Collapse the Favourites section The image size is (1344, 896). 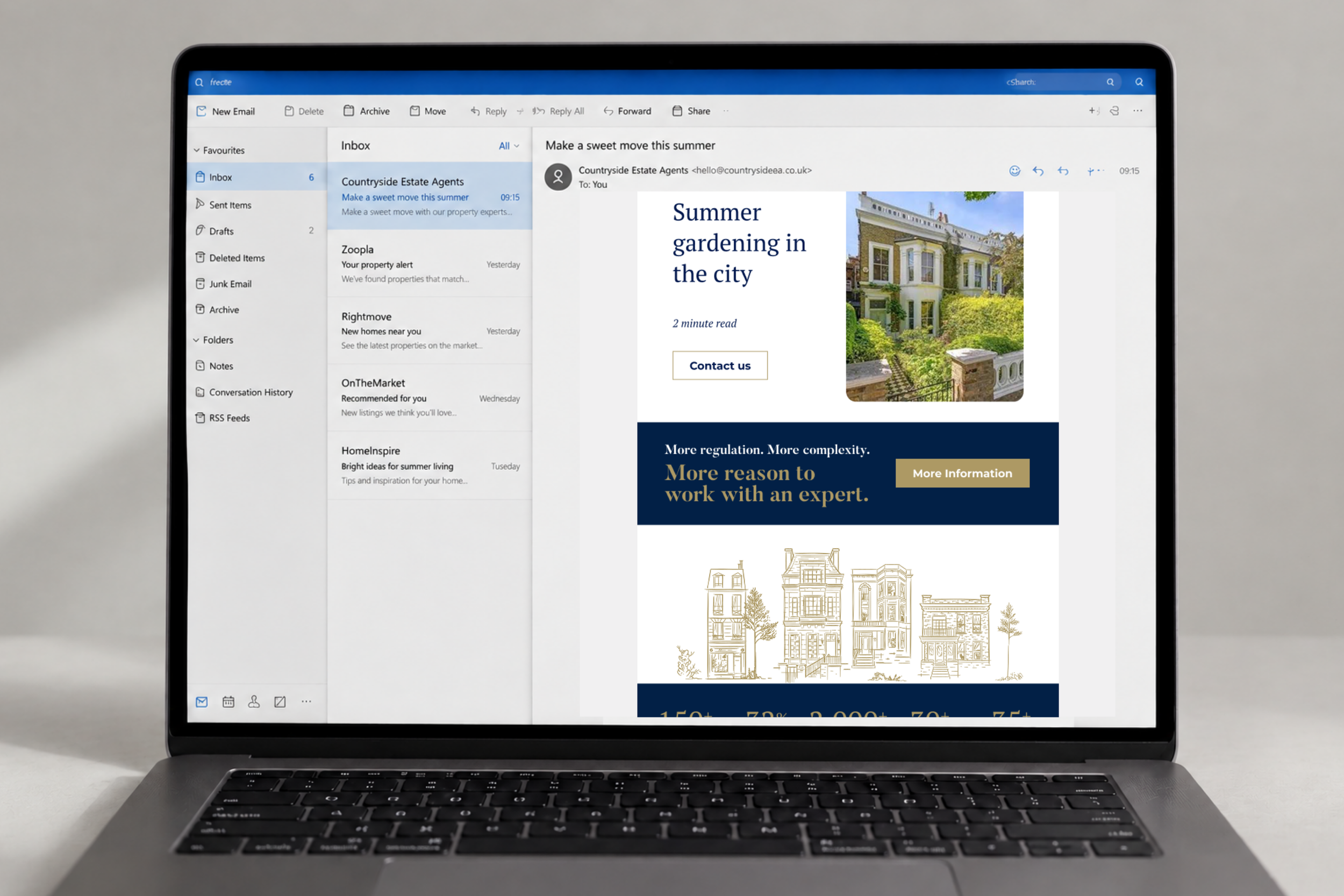coord(197,150)
